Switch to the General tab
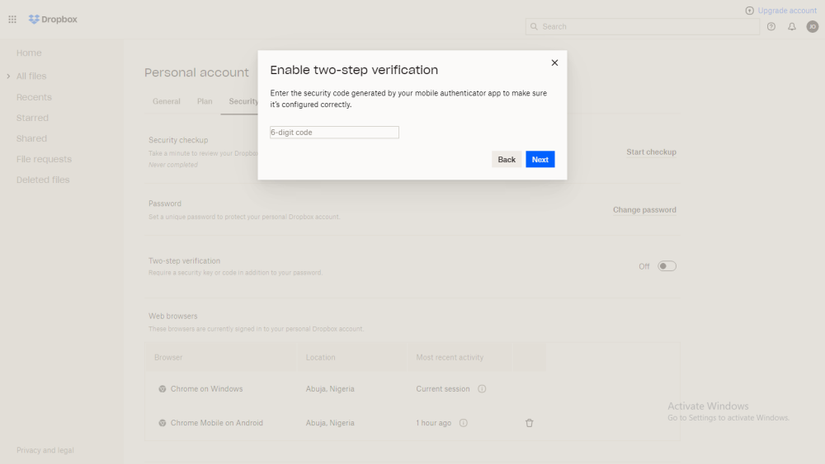Image resolution: width=825 pixels, height=464 pixels. 166,101
